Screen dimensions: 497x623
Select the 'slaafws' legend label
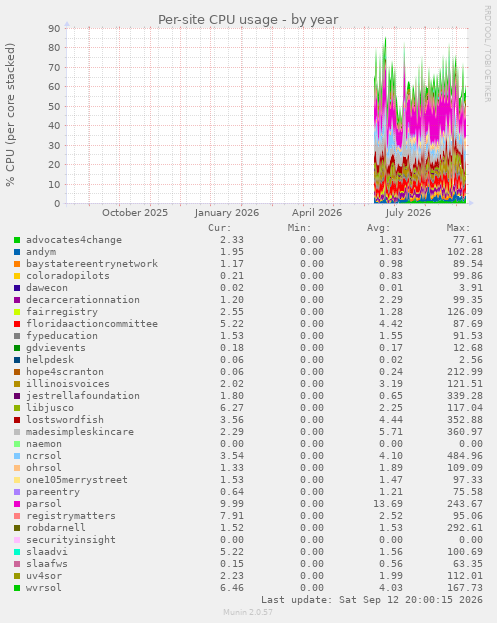point(47,563)
